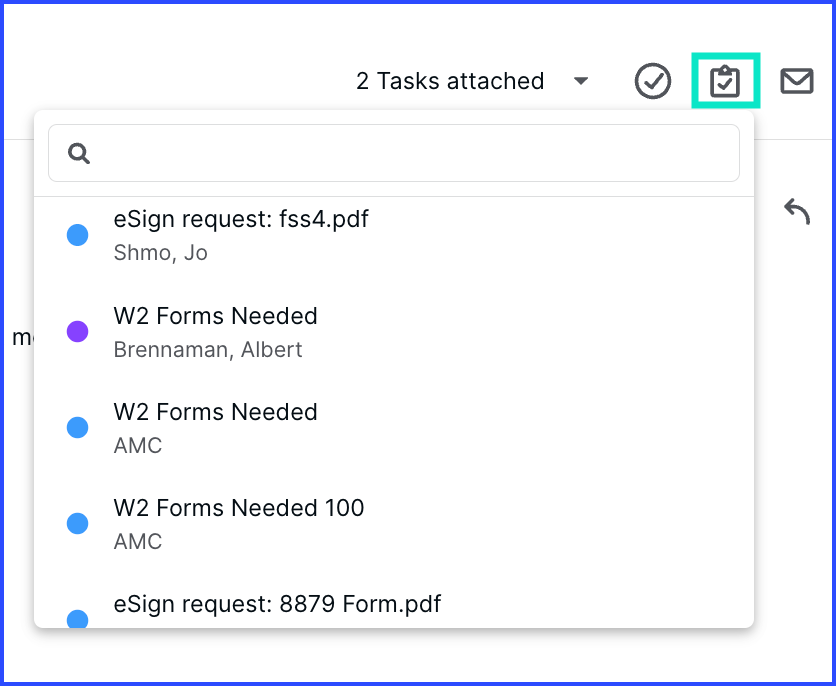Click the circled checkmark complete icon
836x686 pixels.
coord(653,81)
